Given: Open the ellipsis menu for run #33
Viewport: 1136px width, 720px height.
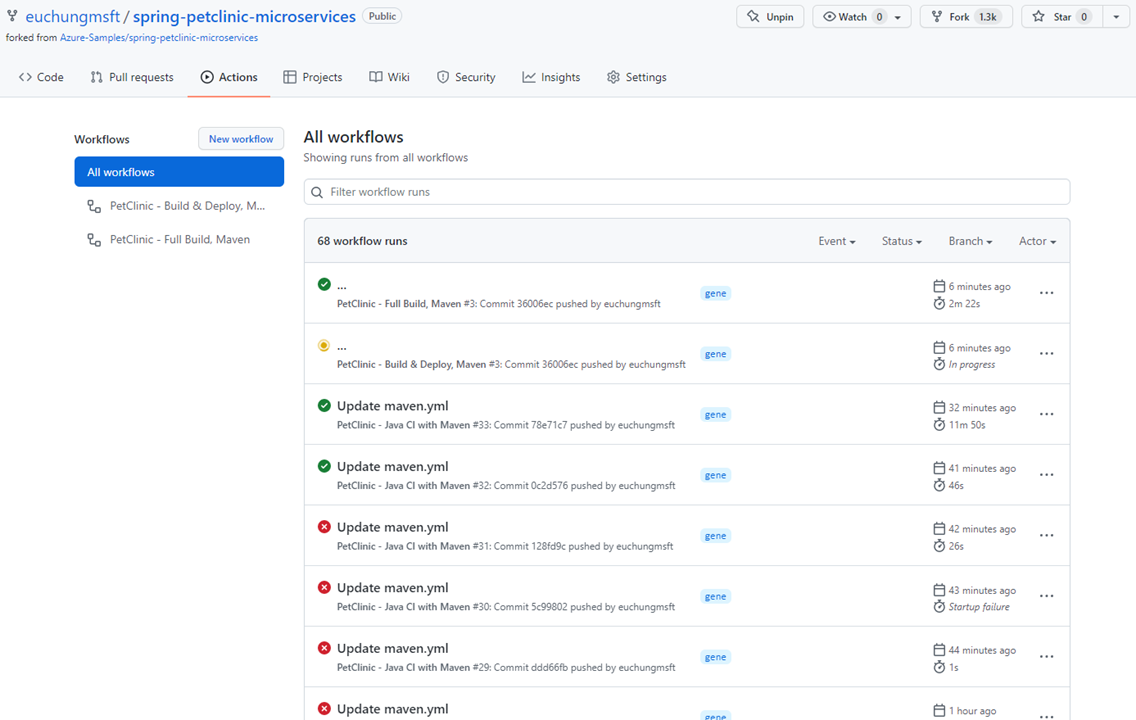Looking at the screenshot, I should [x=1046, y=414].
